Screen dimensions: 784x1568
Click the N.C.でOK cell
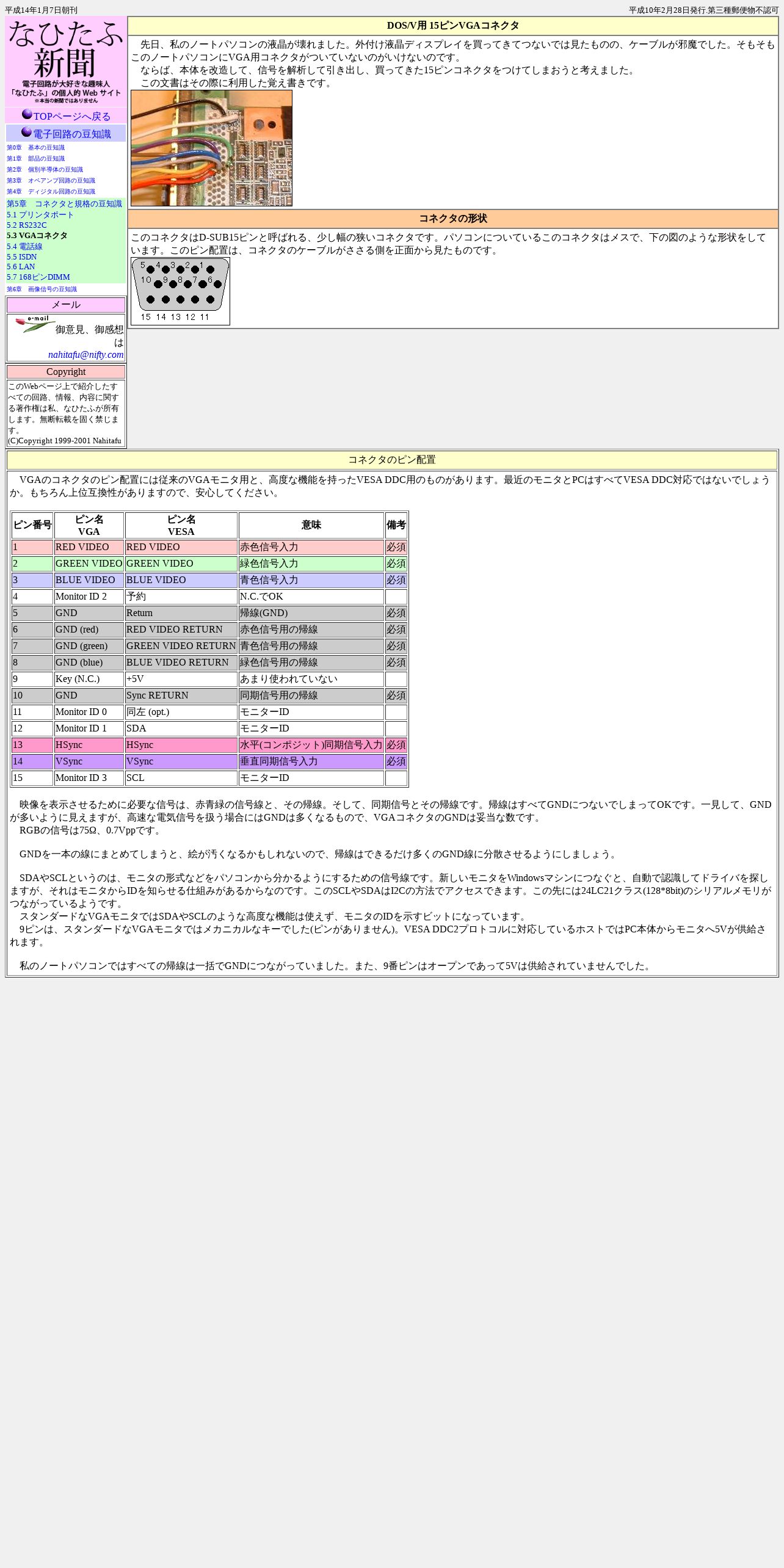coord(311,597)
